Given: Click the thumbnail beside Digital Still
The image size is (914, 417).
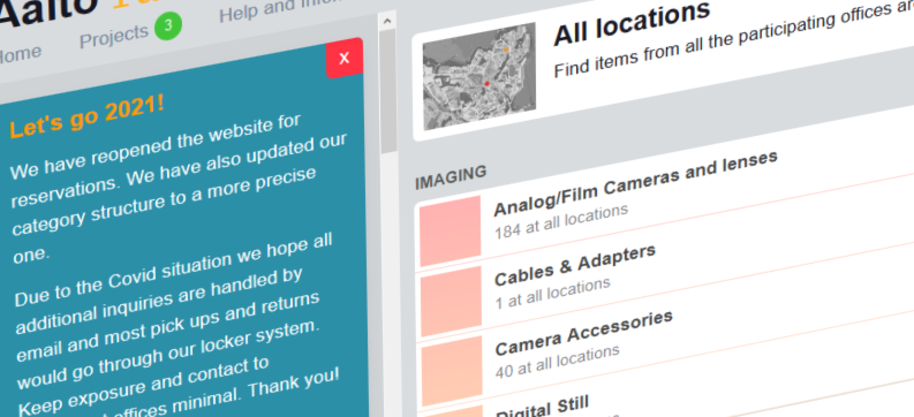Looking at the screenshot, I should [458, 411].
